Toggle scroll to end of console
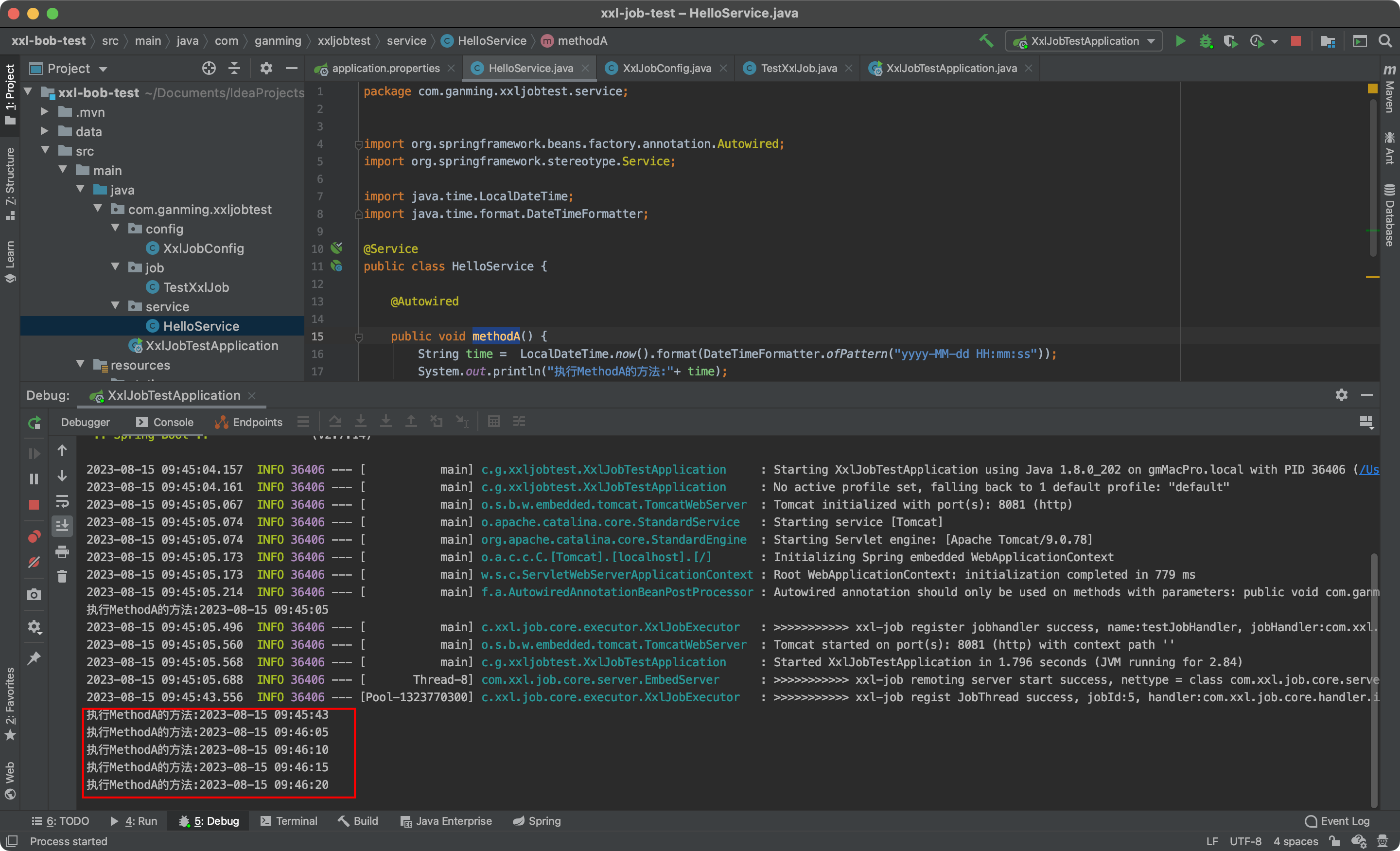The image size is (1400, 851). 63,526
